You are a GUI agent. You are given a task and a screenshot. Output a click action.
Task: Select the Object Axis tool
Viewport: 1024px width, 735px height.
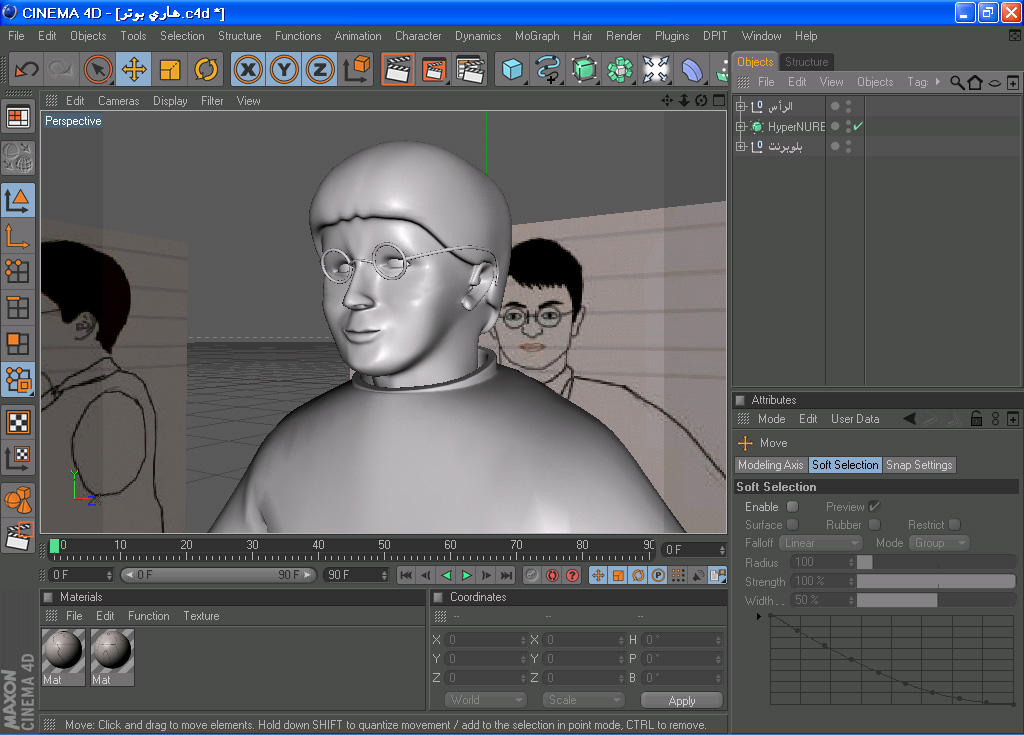click(x=18, y=237)
